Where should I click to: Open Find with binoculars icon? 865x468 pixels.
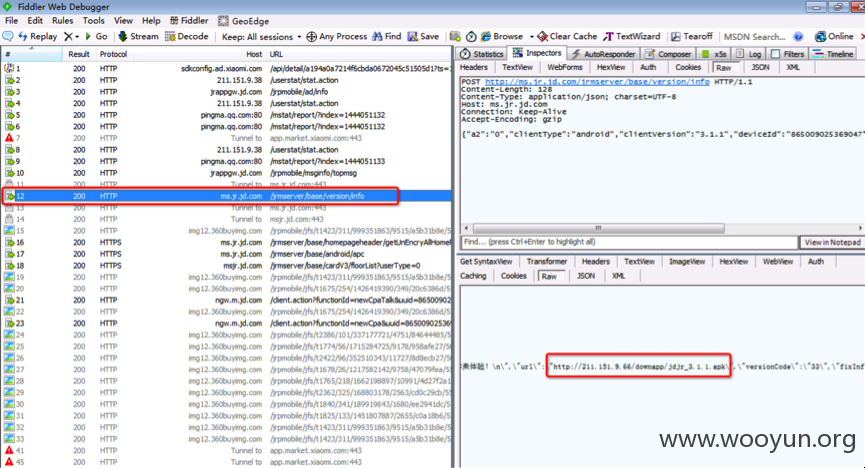tap(387, 36)
